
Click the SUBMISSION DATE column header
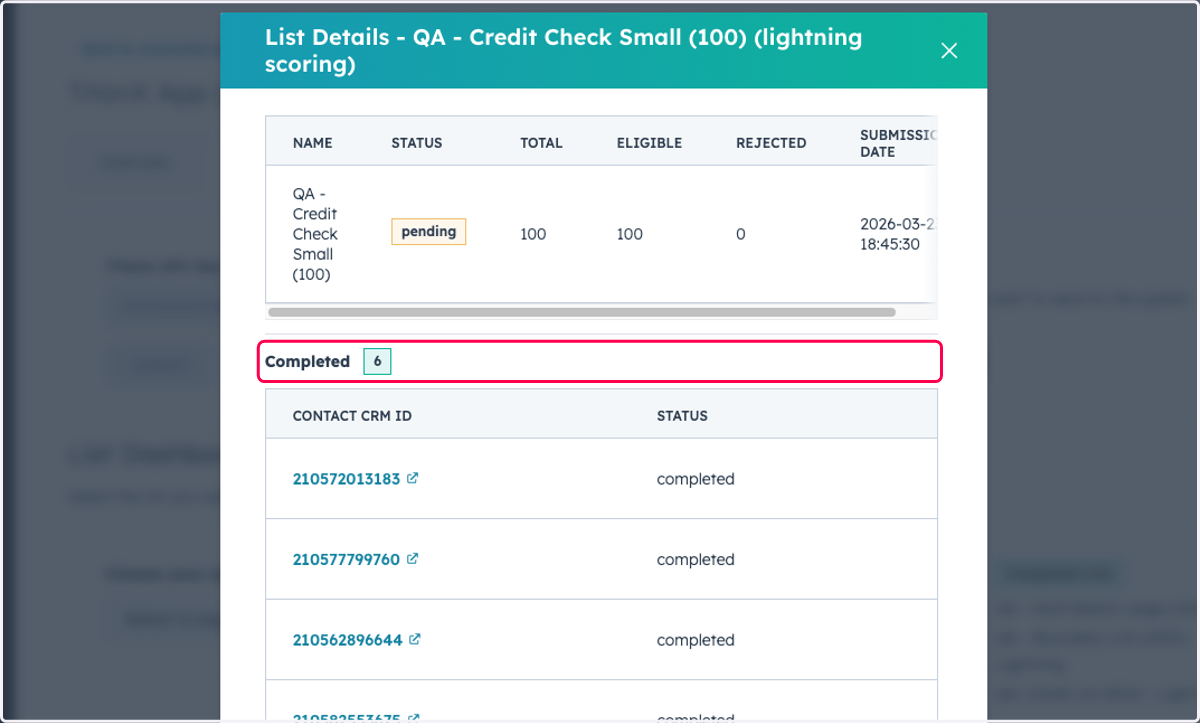(897, 143)
